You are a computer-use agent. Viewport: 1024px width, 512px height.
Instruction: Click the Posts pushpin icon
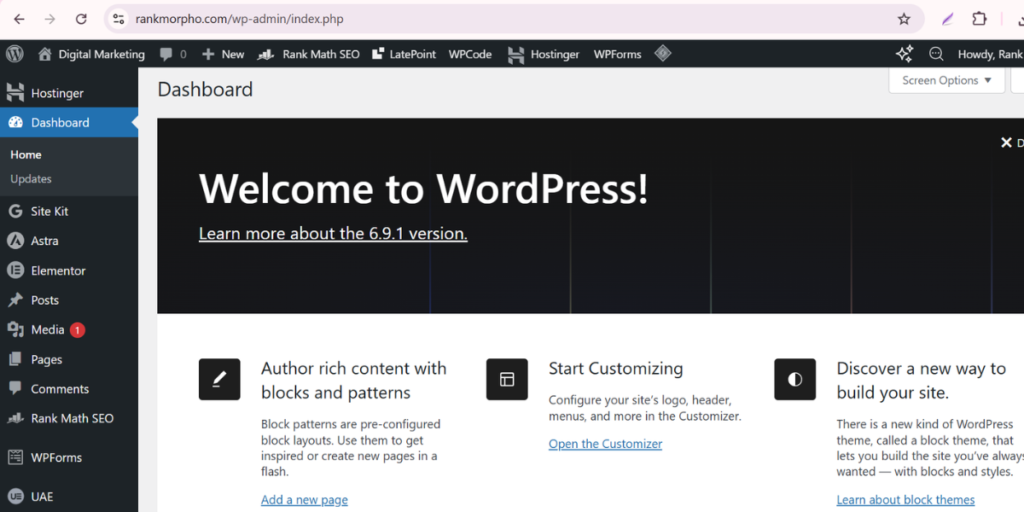(15, 300)
